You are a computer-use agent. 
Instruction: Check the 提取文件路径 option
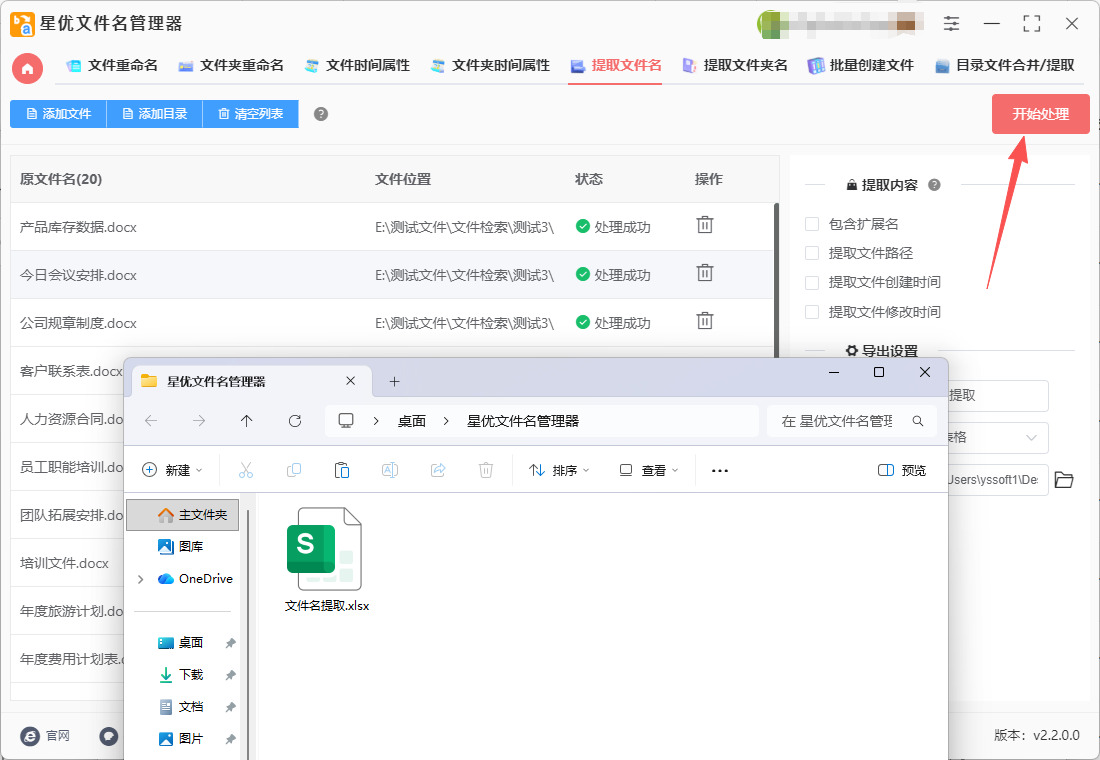[x=812, y=253]
